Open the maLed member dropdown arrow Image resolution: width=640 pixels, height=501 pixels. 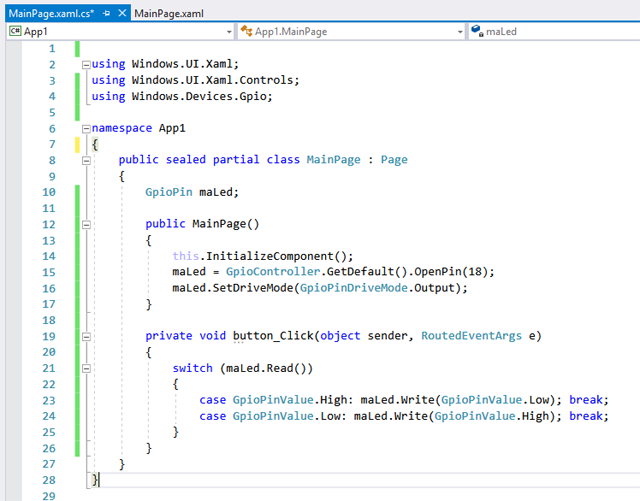(632, 31)
